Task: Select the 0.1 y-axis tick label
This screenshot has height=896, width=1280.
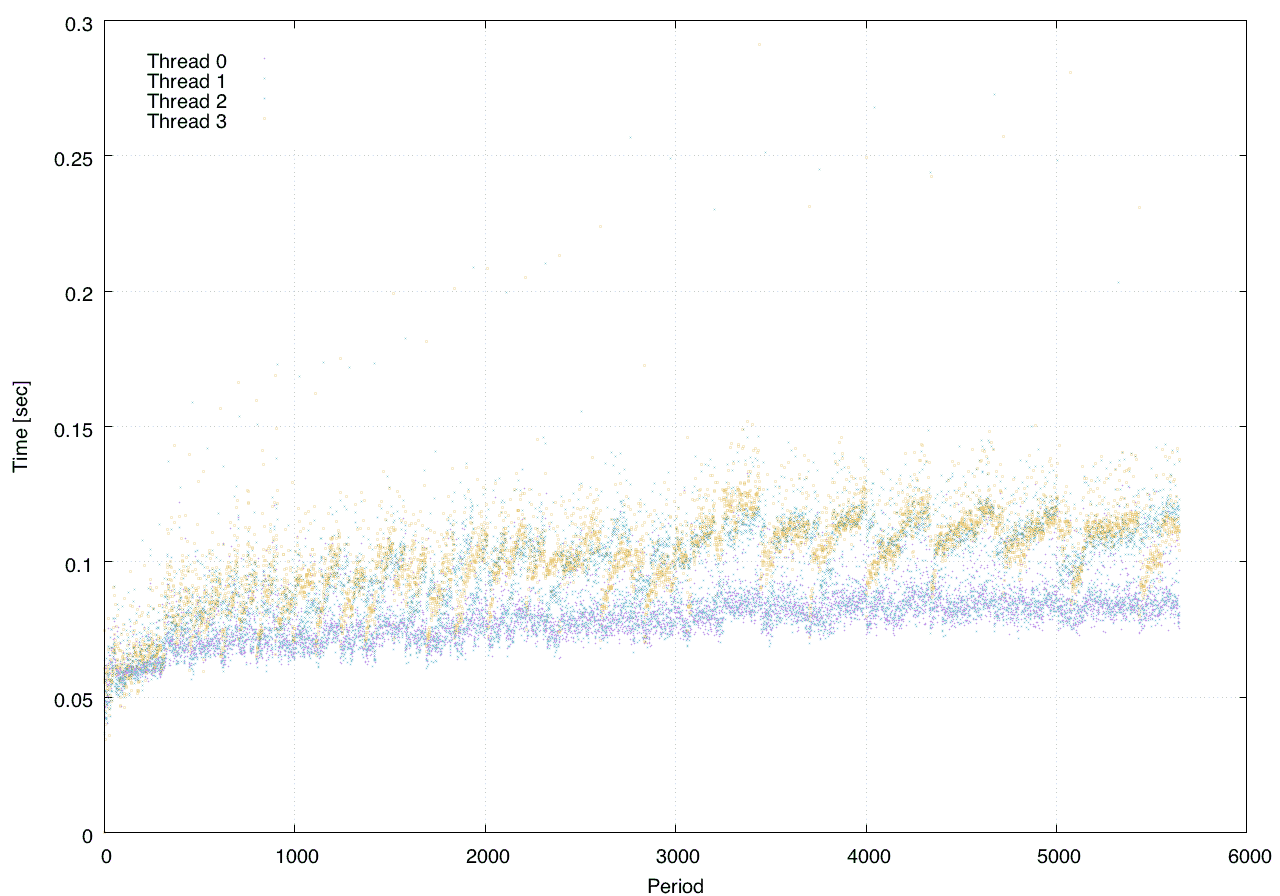Action: 77,562
